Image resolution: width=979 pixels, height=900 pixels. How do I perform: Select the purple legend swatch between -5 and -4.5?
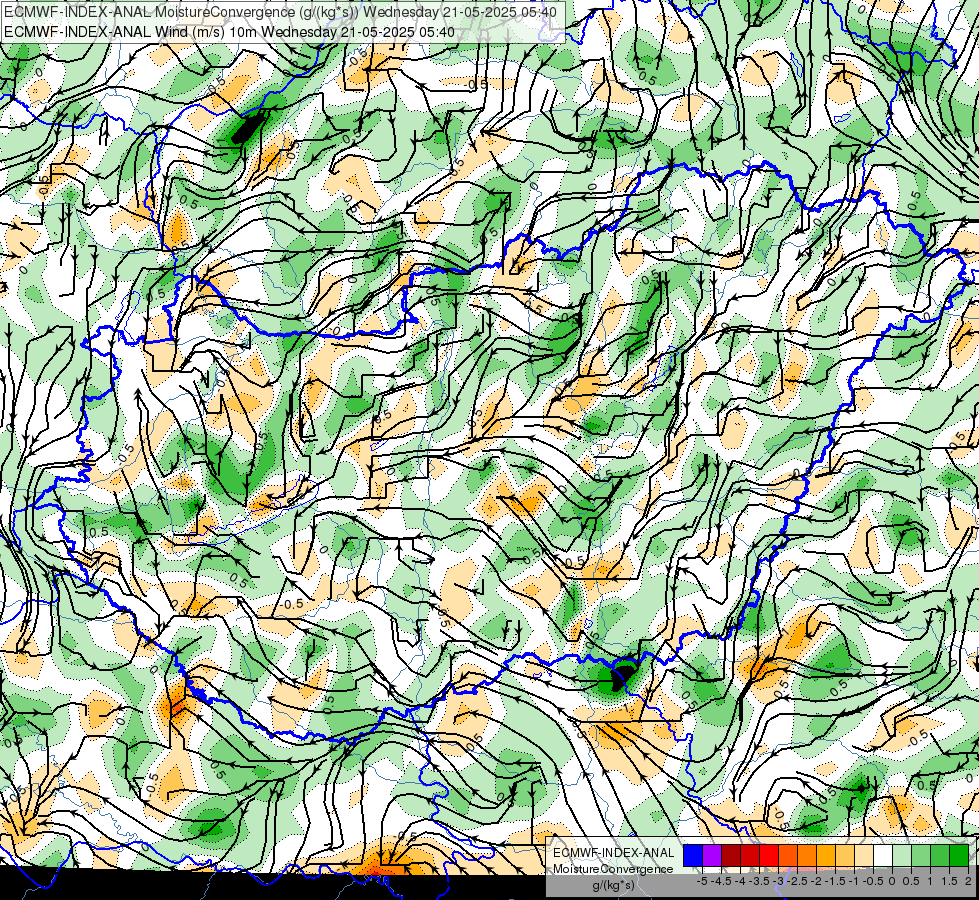(712, 855)
